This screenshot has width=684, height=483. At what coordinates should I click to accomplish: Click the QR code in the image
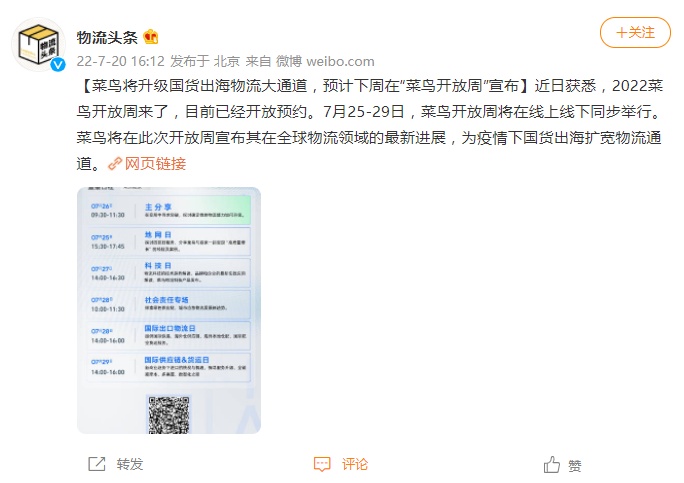(169, 414)
